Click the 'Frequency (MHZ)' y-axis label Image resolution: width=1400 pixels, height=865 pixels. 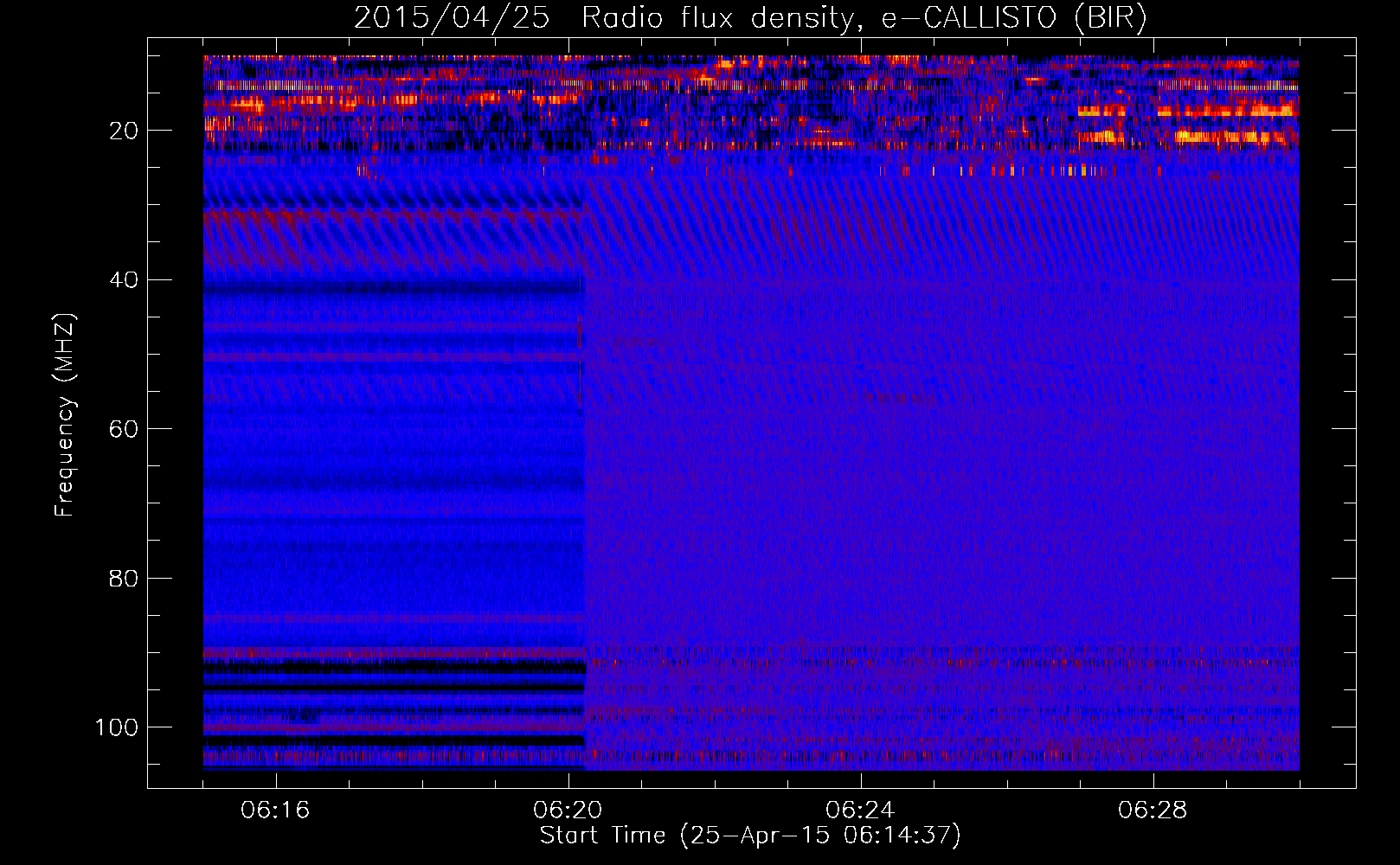click(x=65, y=414)
